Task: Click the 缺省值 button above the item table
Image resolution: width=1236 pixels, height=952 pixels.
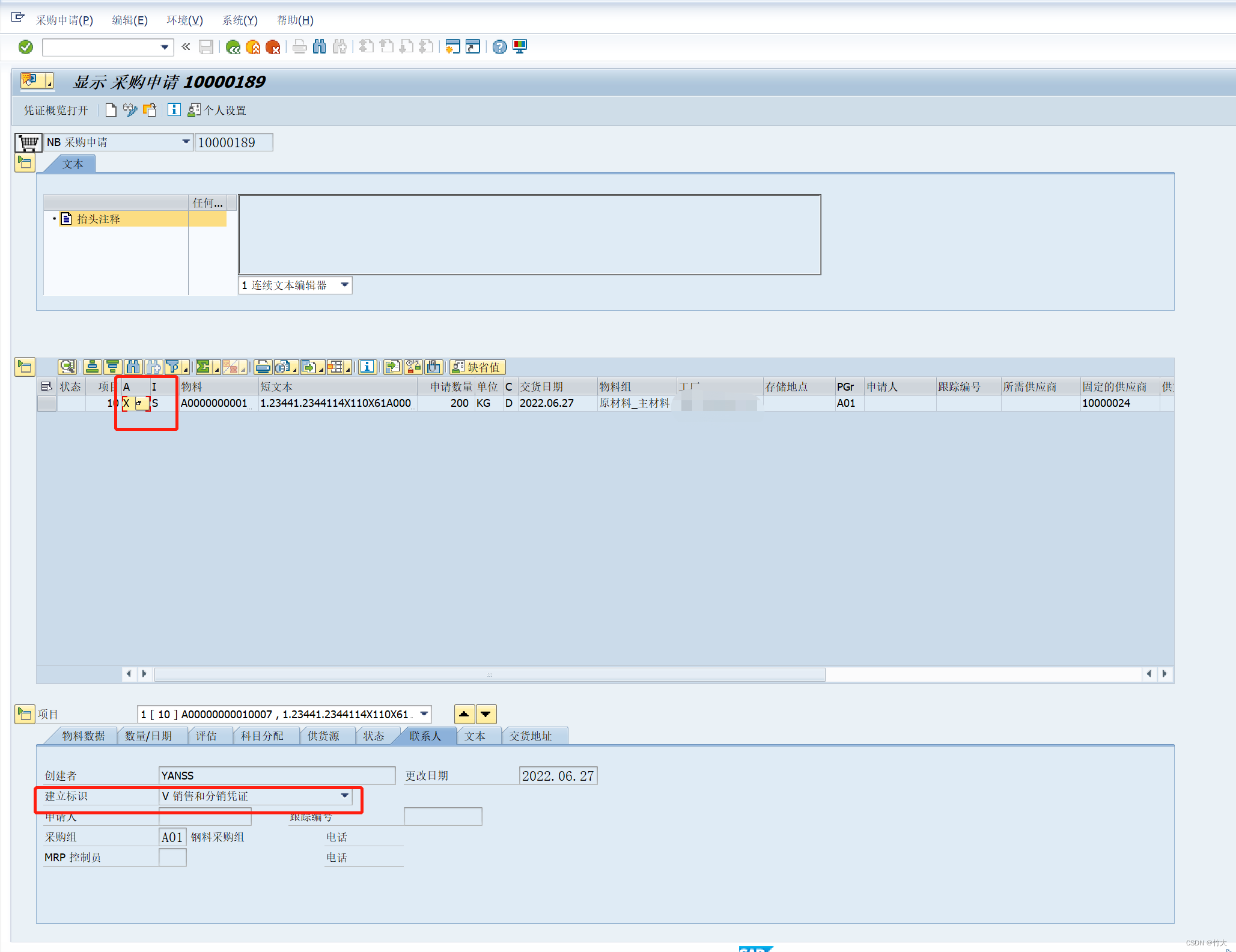Action: tap(477, 367)
